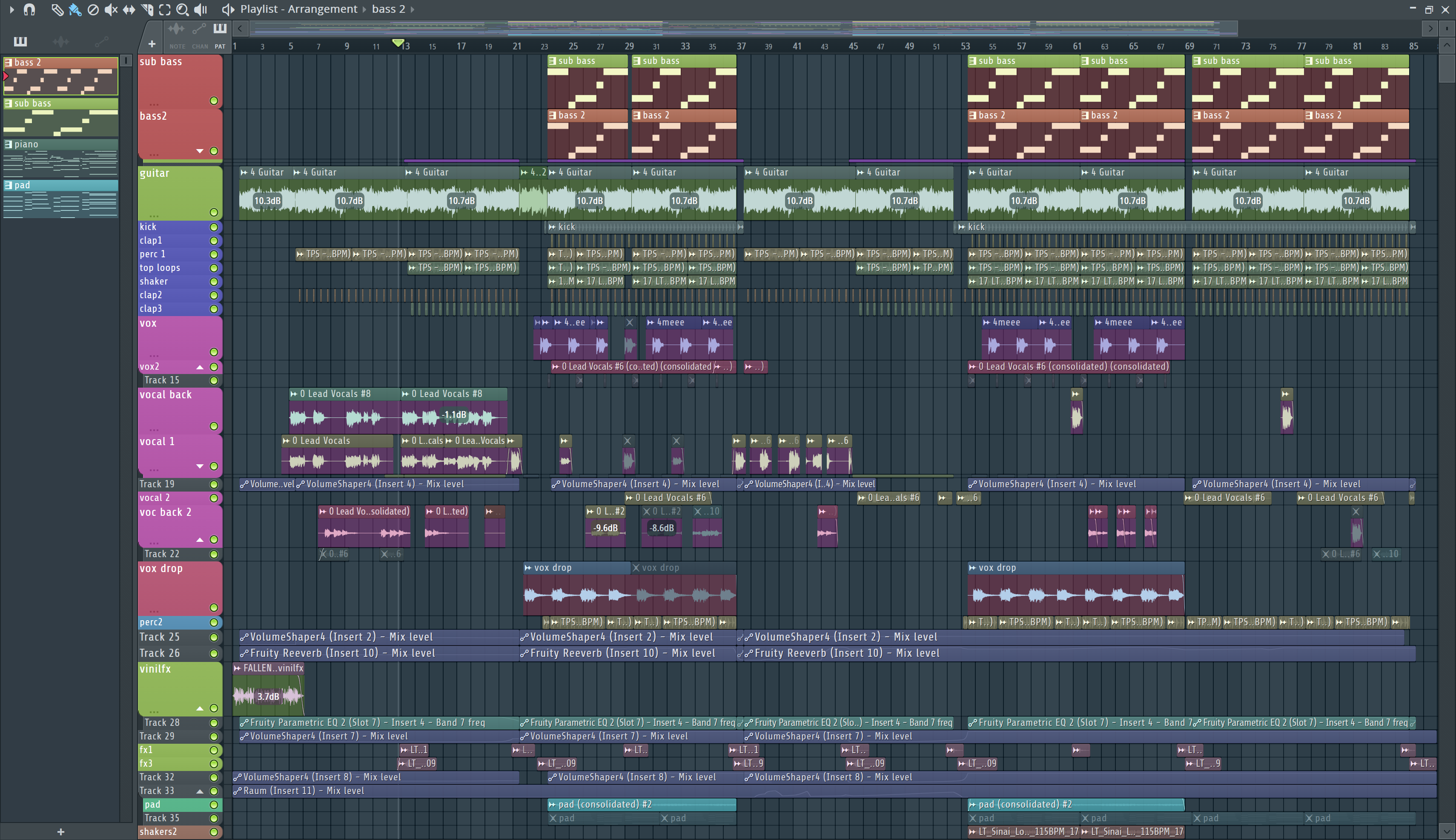Click the Playlist - Arrangement title
1456x840 pixels.
(299, 9)
